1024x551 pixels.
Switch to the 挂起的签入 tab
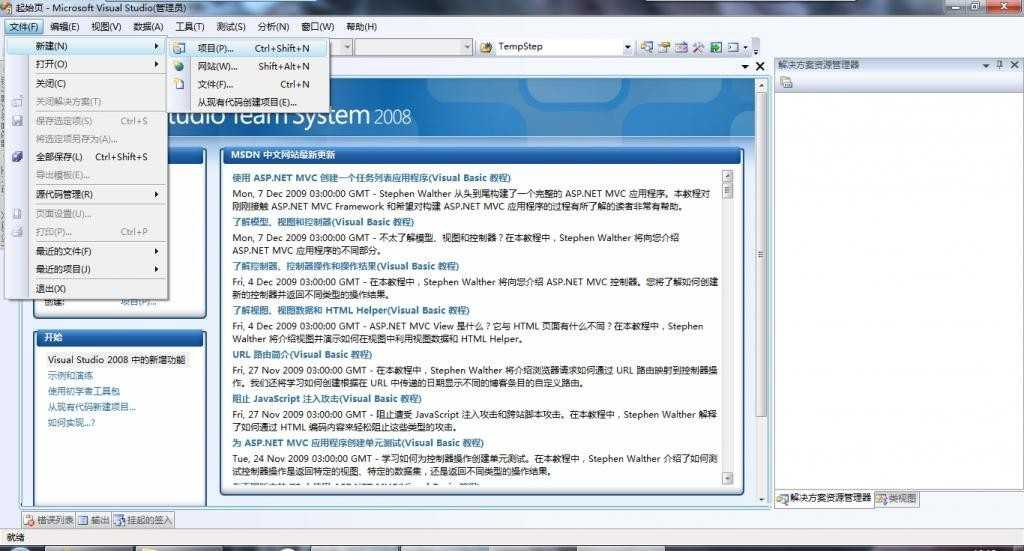(143, 520)
